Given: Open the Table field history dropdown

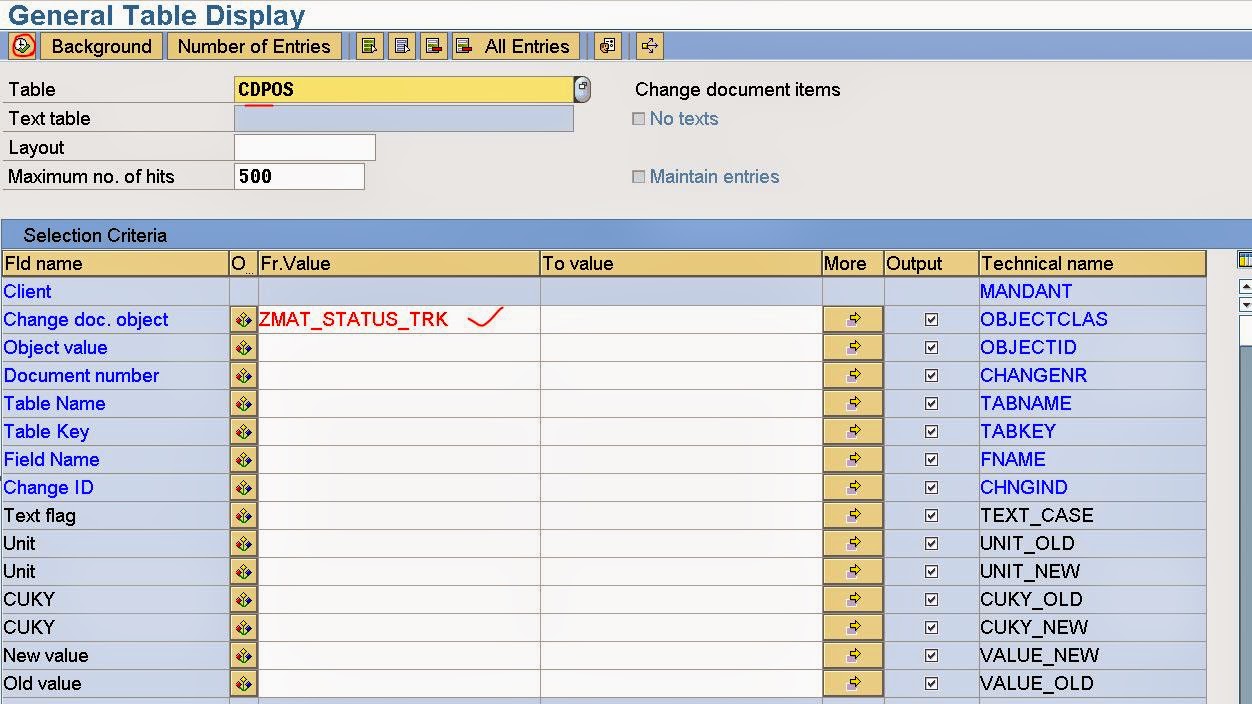Looking at the screenshot, I should click(x=582, y=89).
